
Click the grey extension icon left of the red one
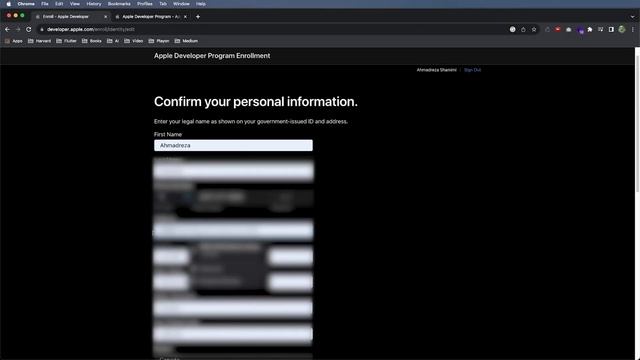click(x=547, y=29)
